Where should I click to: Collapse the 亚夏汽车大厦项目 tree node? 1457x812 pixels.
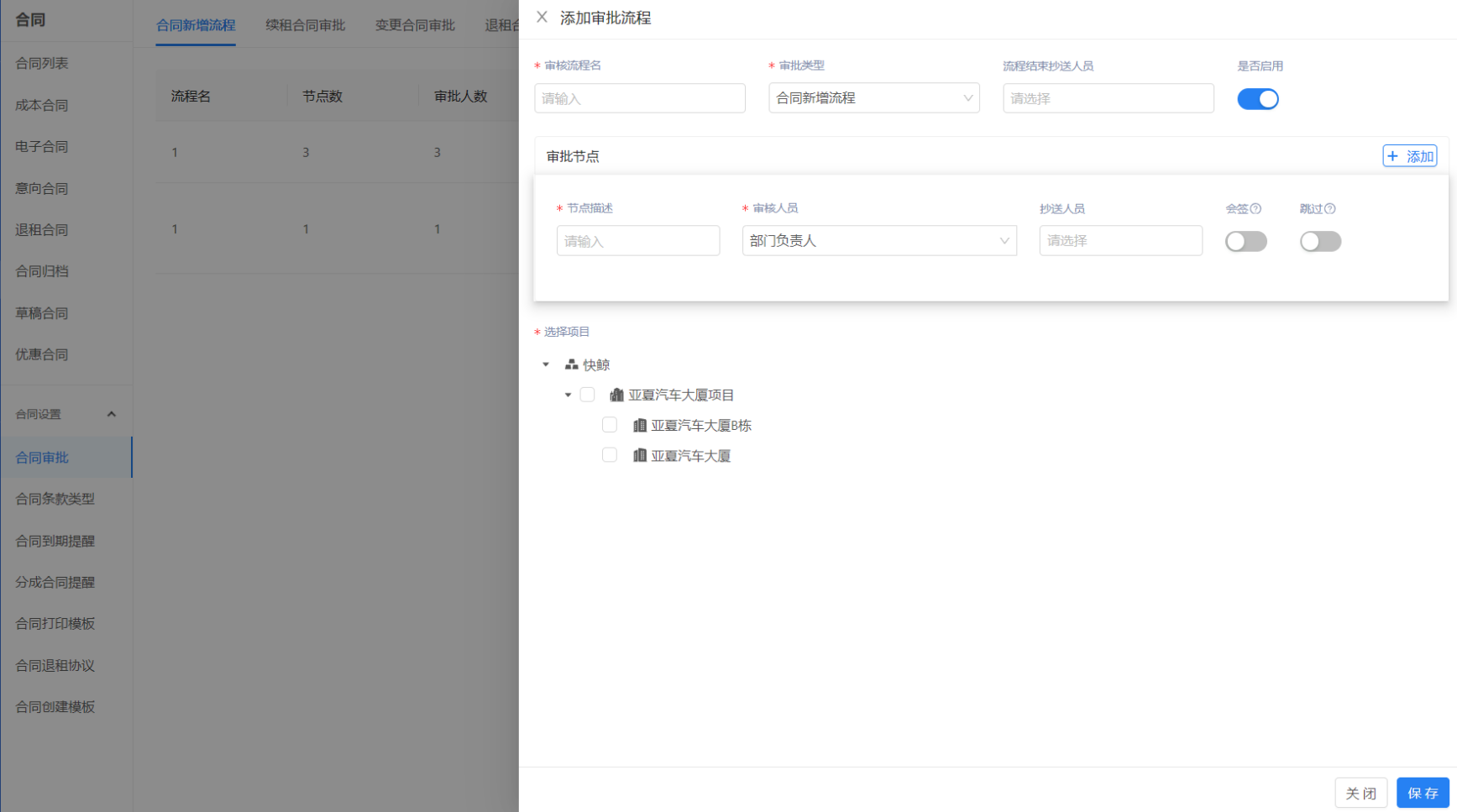[568, 395]
